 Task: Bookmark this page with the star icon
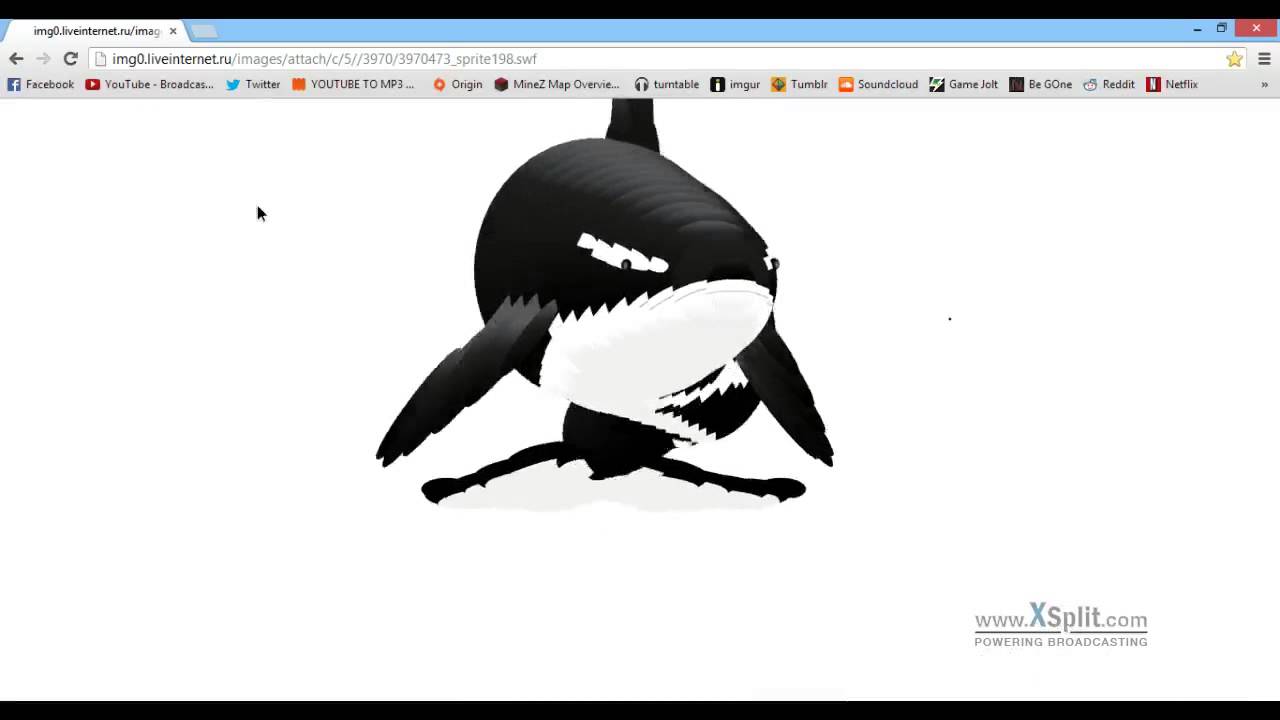[x=1234, y=59]
